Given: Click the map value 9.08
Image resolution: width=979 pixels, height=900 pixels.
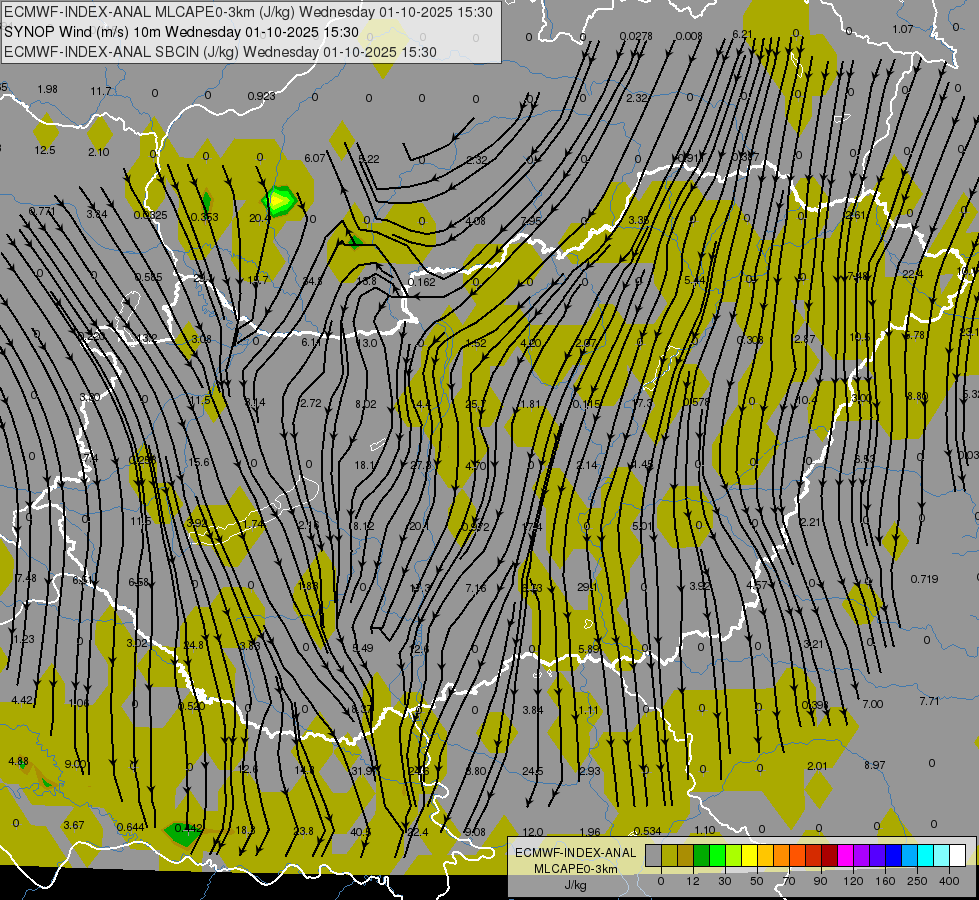Looking at the screenshot, I should pyautogui.click(x=475, y=832).
